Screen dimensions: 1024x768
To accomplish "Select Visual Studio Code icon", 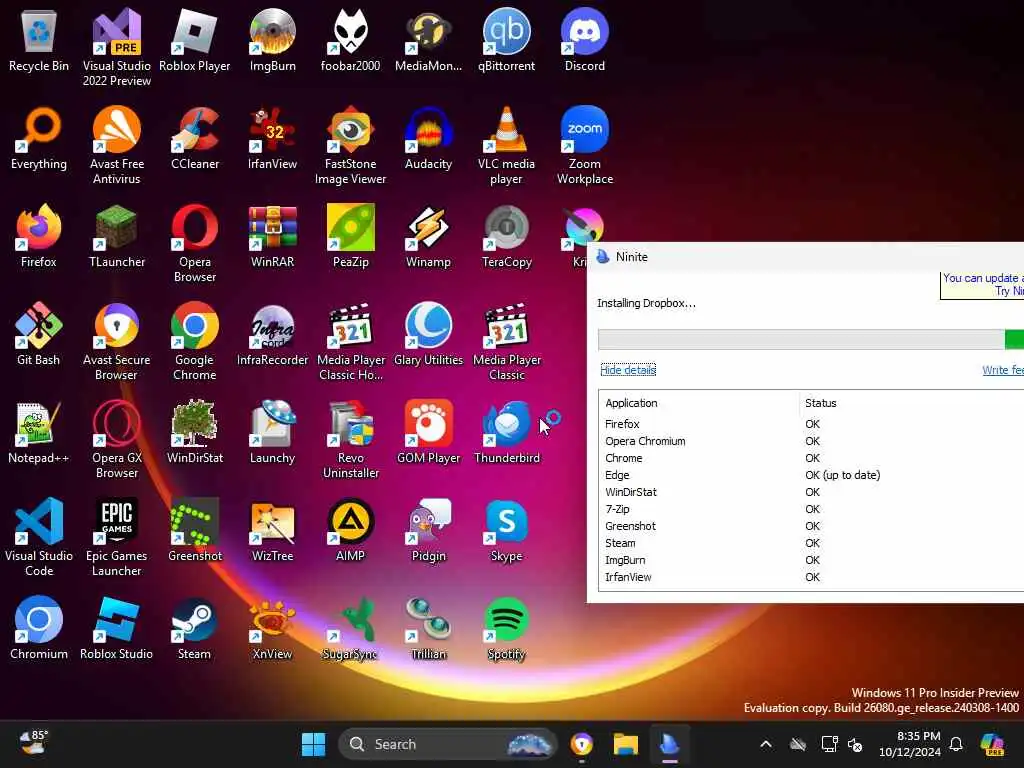I will (x=39, y=537).
